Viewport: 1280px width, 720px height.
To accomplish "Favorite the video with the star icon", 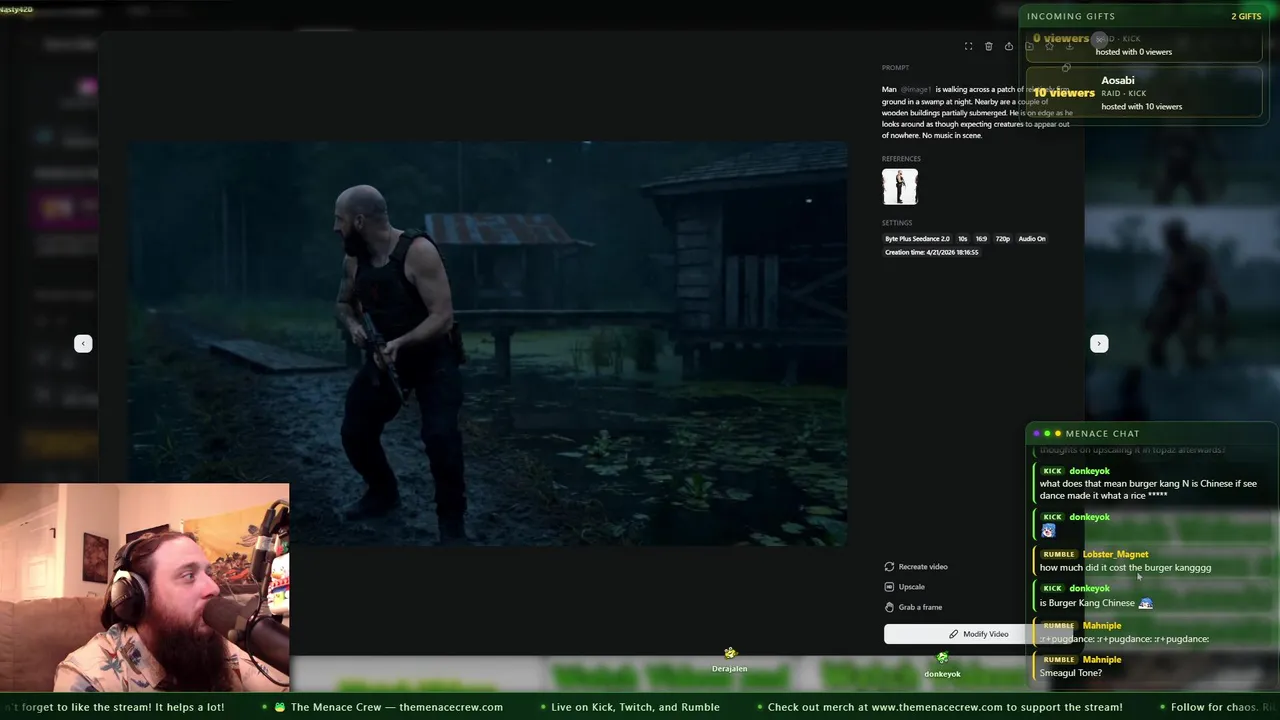I will (x=1049, y=46).
